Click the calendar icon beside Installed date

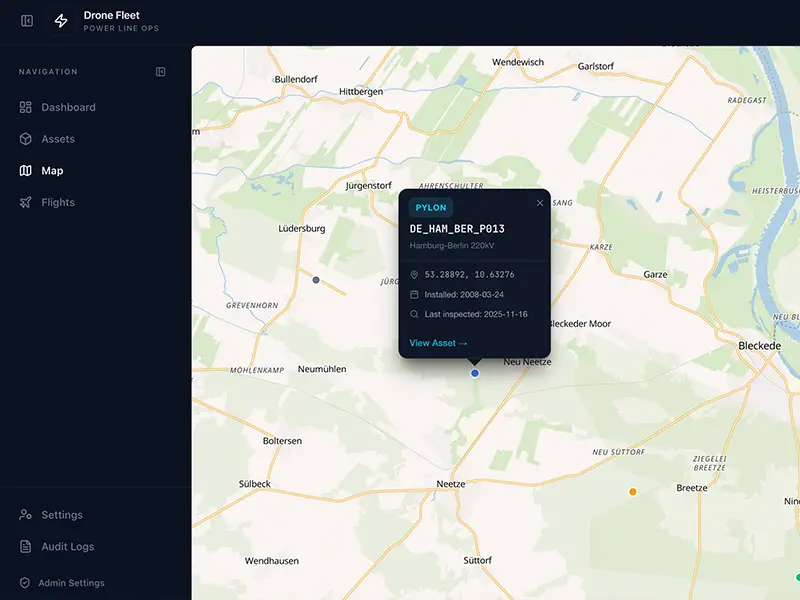(x=415, y=294)
